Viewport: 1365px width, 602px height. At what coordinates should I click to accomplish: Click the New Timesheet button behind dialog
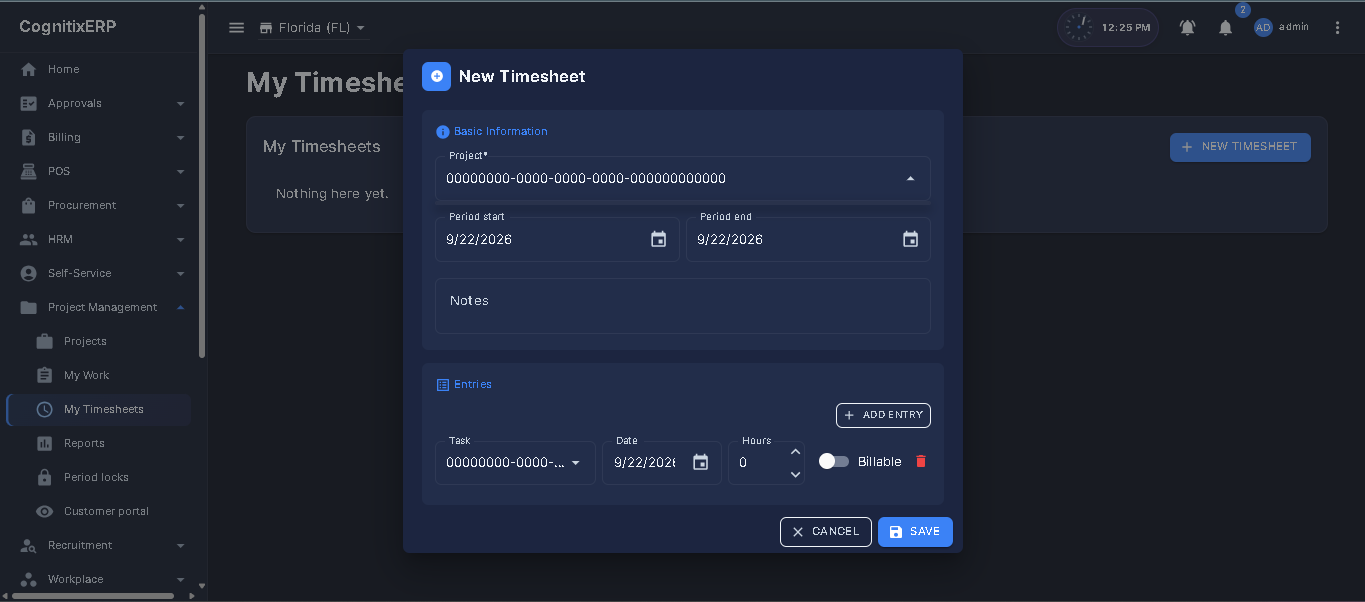click(1240, 147)
